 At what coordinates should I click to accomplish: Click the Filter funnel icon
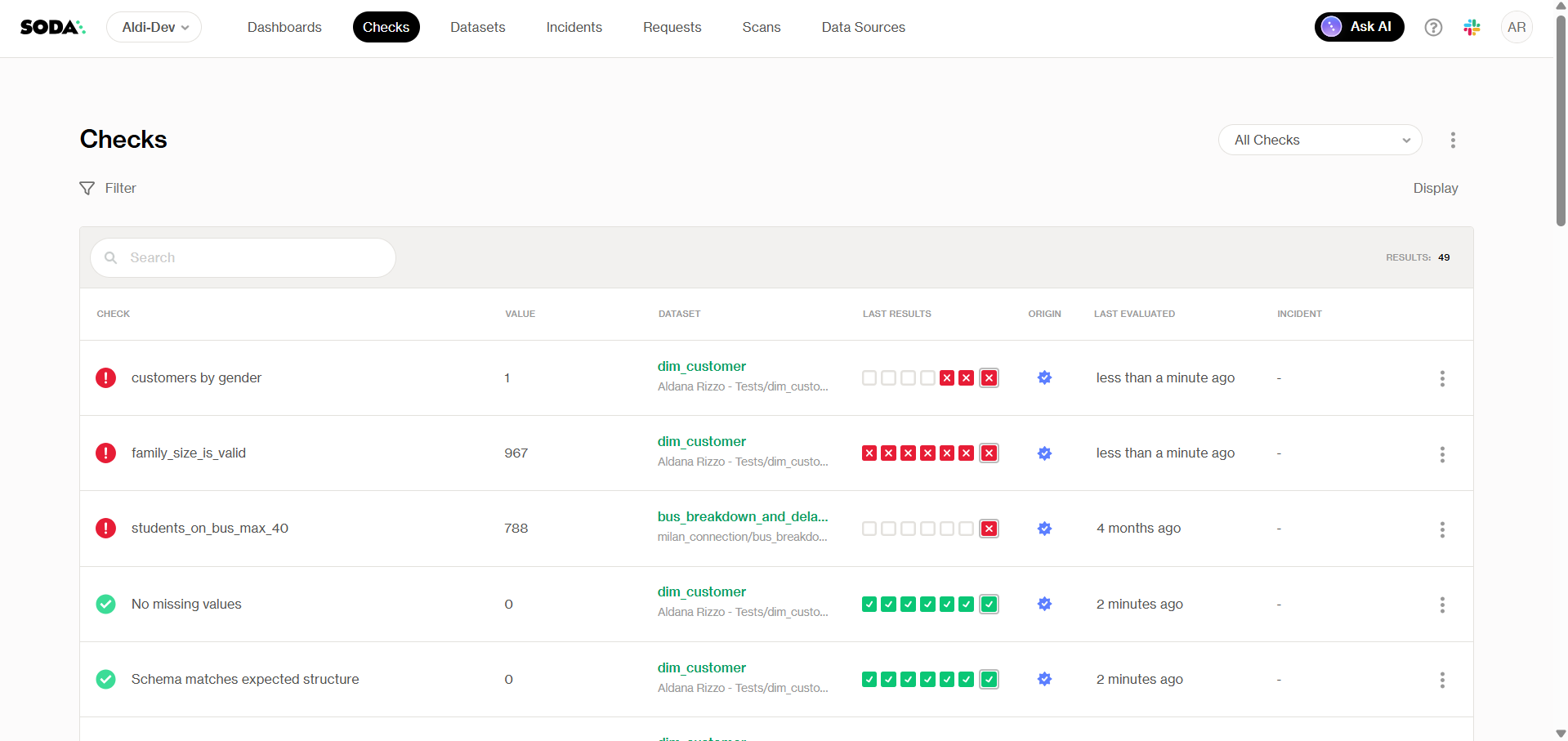87,189
